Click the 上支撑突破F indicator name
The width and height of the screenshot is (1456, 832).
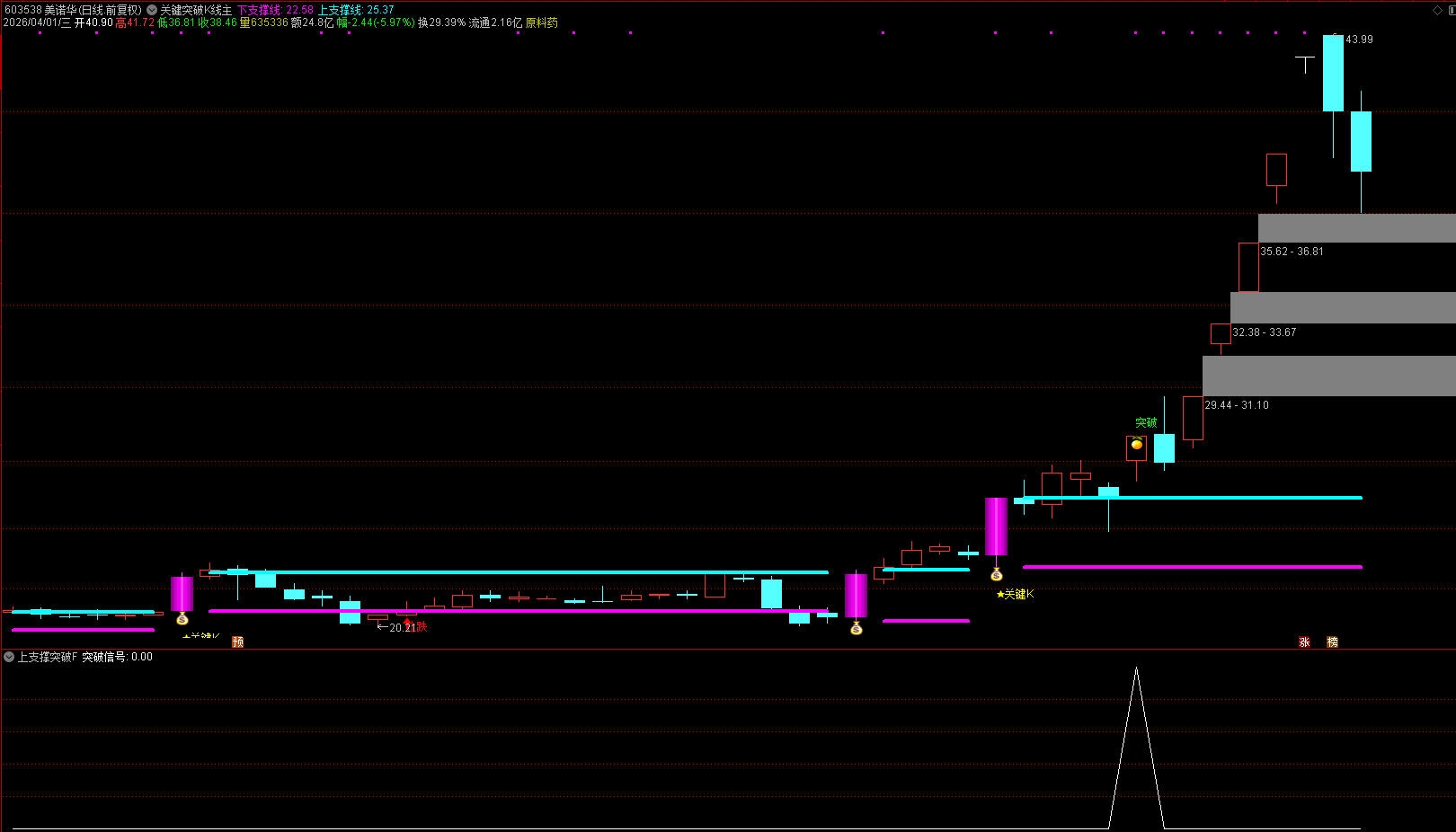[x=48, y=657]
